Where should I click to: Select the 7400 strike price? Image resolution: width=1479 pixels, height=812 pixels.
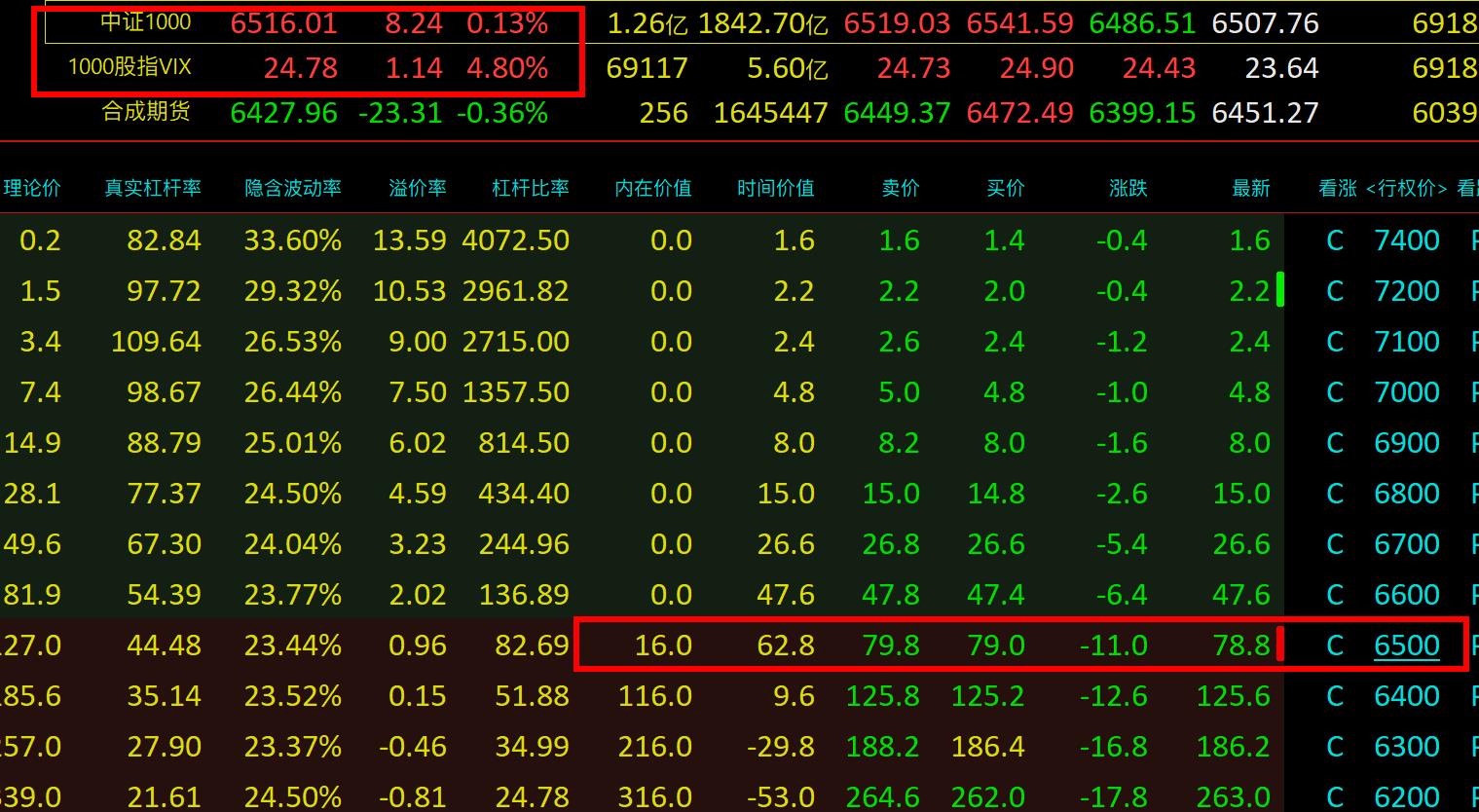point(1406,240)
